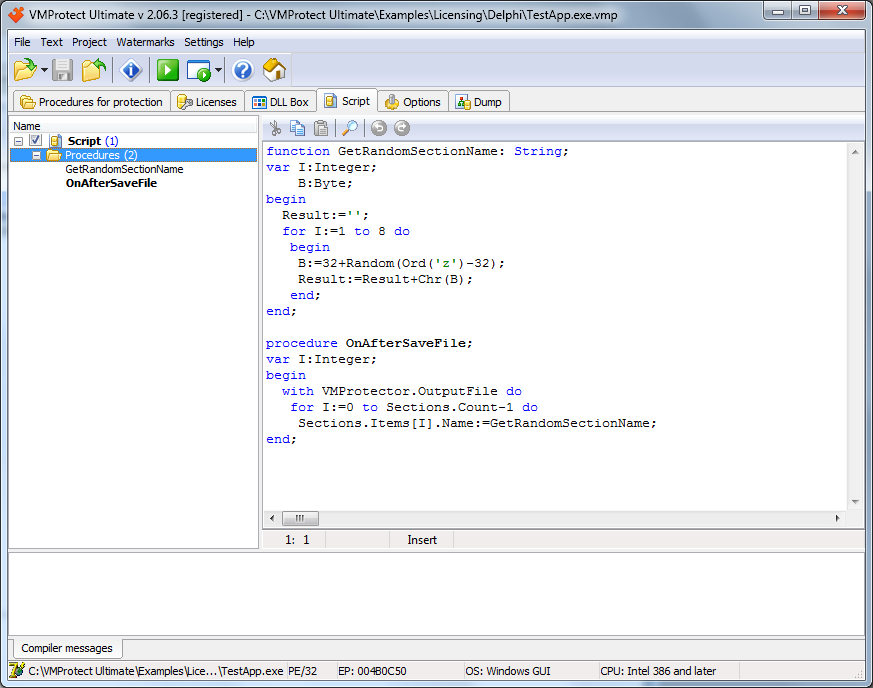Switch to the Dump tab
873x688 pixels.
479,102
